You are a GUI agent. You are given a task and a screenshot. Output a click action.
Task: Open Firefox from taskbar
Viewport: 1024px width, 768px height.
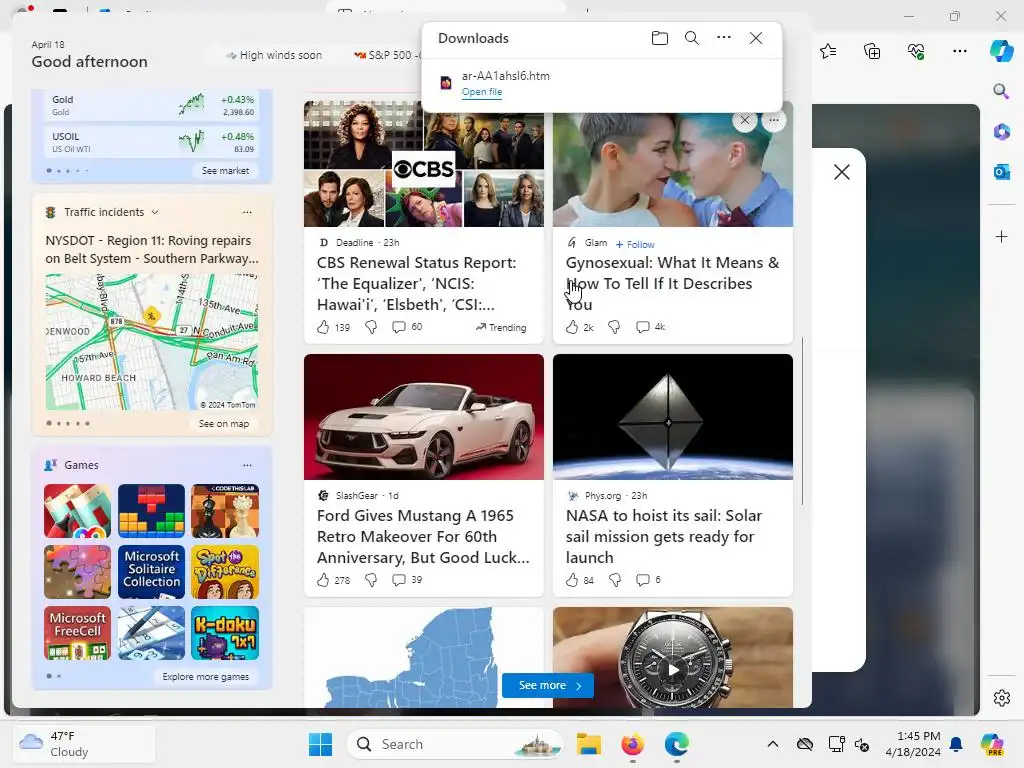pos(632,744)
